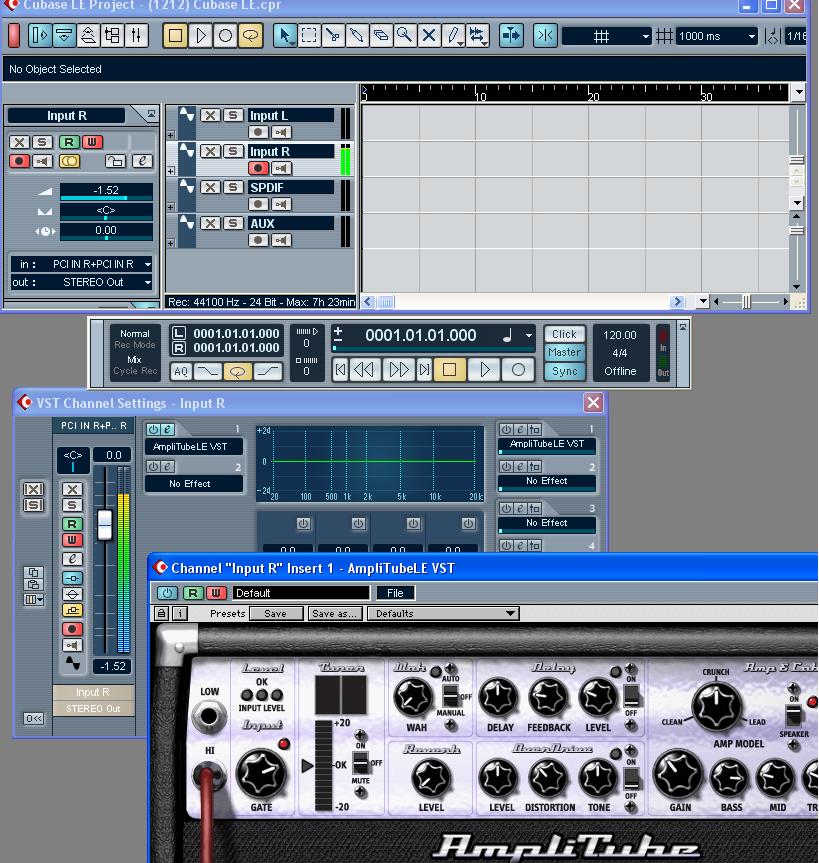Open the Defaults presets dropdown

[443, 613]
